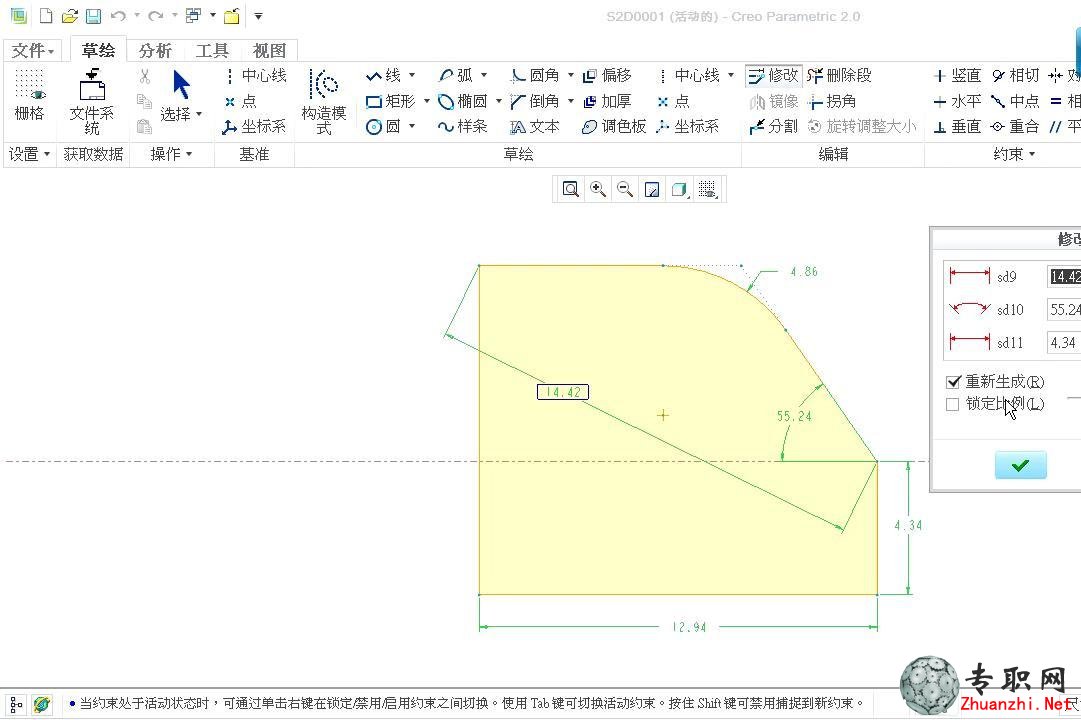
Task: Apply the Perpendicular (垂直) constraint
Action: coord(957,127)
